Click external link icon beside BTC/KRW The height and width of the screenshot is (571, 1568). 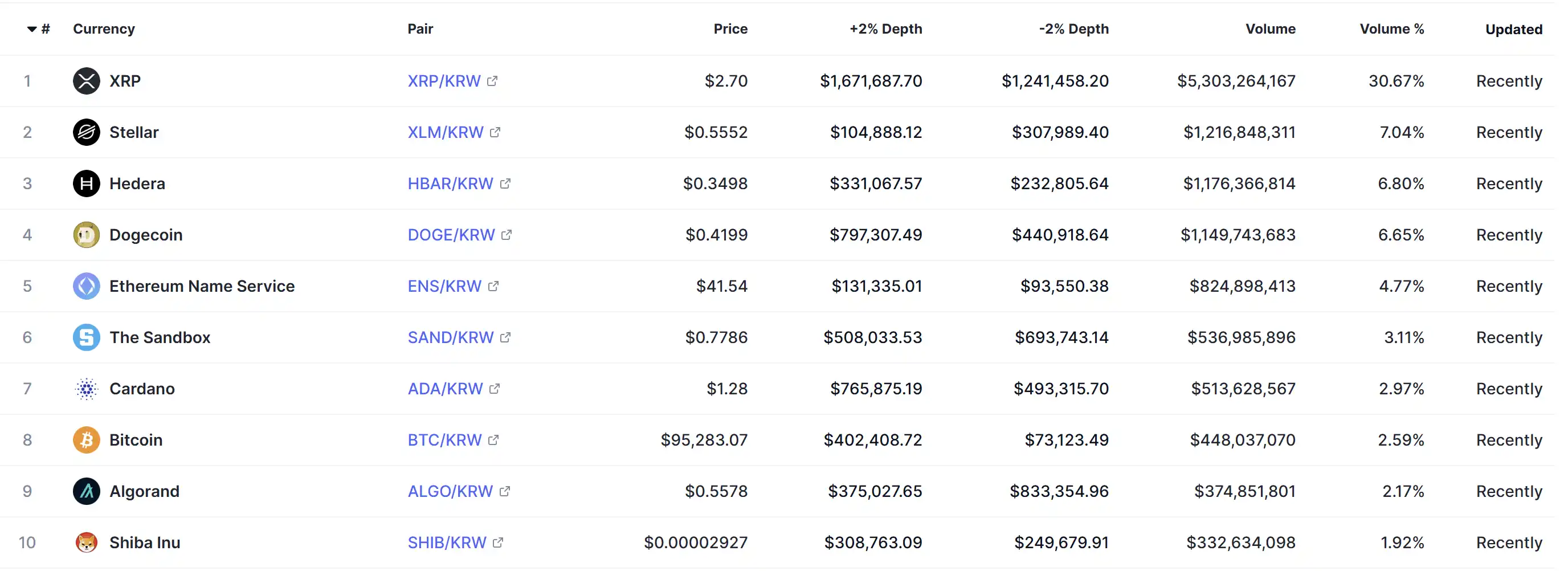click(x=493, y=440)
